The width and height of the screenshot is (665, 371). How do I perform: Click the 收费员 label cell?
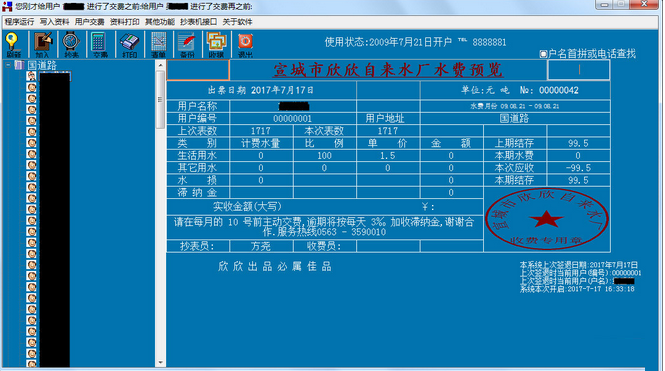[x=324, y=246]
